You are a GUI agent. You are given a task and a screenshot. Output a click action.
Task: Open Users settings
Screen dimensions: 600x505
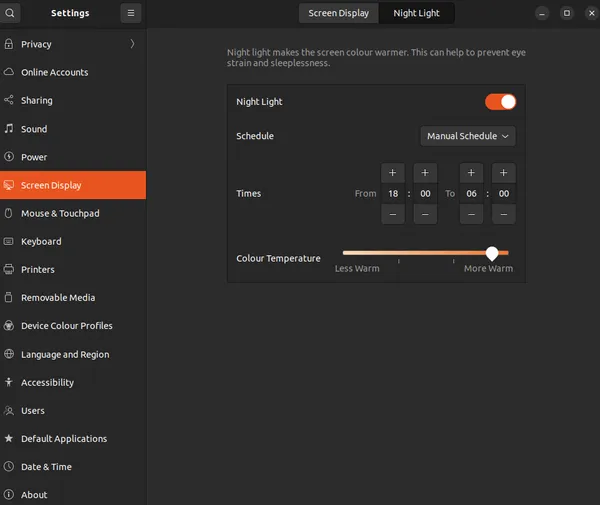point(73,411)
